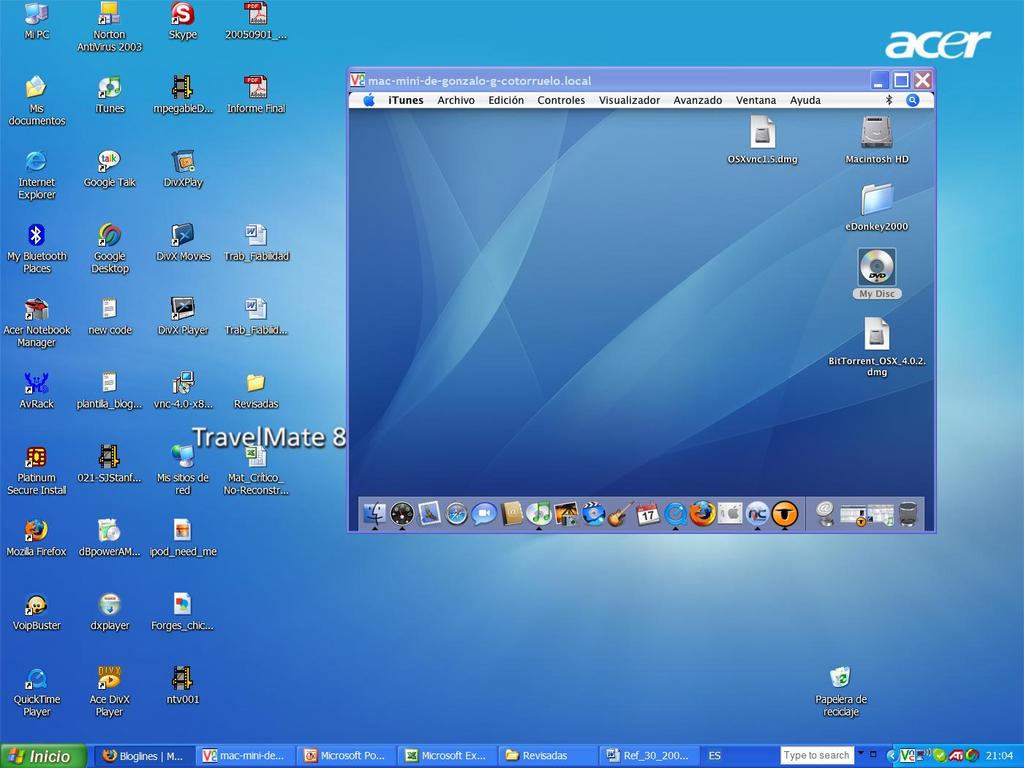Expand hidden system tray icons
Screen dimensions: 1024x768
pos(891,756)
